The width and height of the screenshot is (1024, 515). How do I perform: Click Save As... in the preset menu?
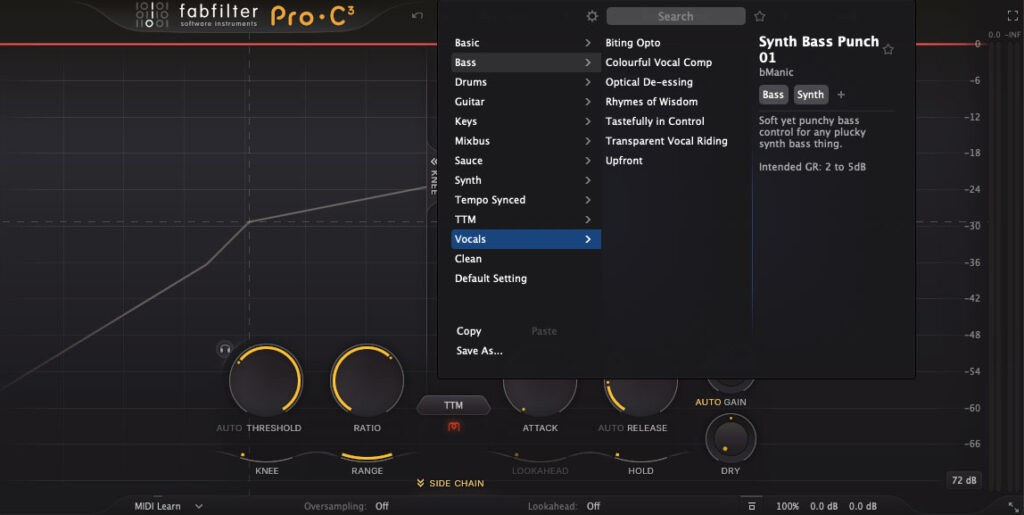(479, 351)
